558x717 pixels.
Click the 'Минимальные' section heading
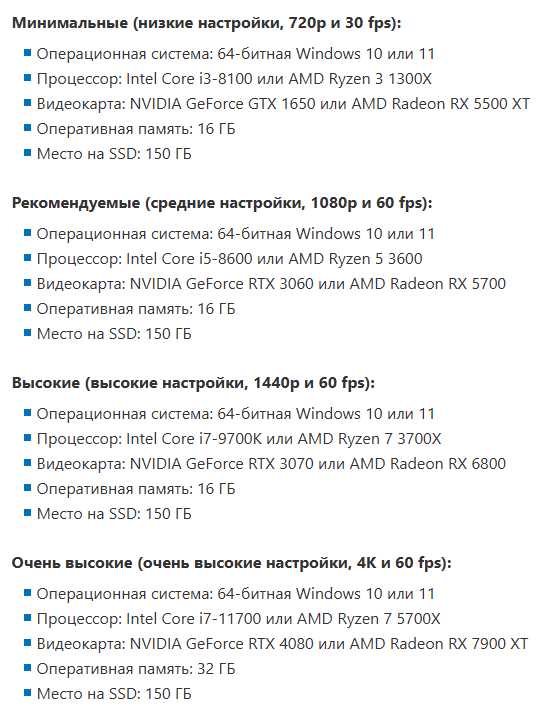(206, 22)
